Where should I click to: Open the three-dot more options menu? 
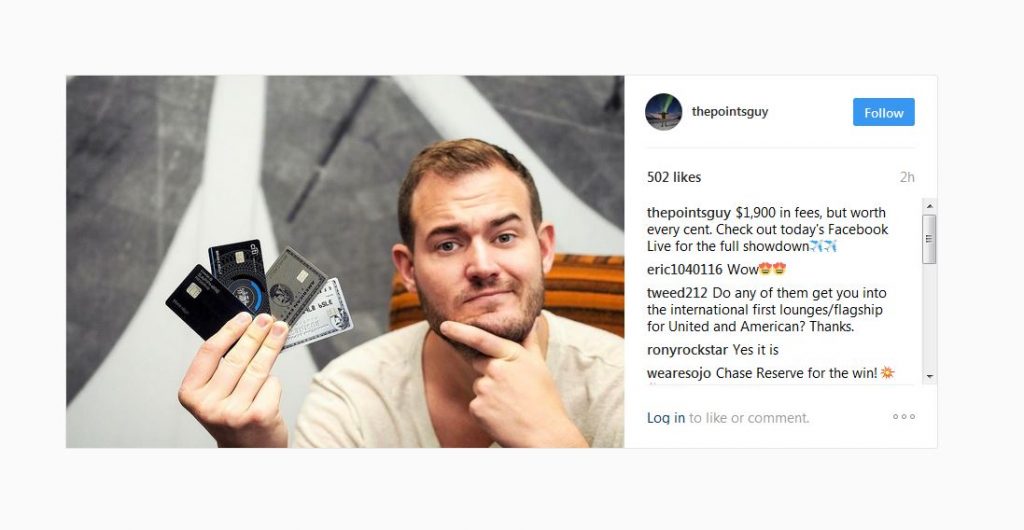[904, 416]
